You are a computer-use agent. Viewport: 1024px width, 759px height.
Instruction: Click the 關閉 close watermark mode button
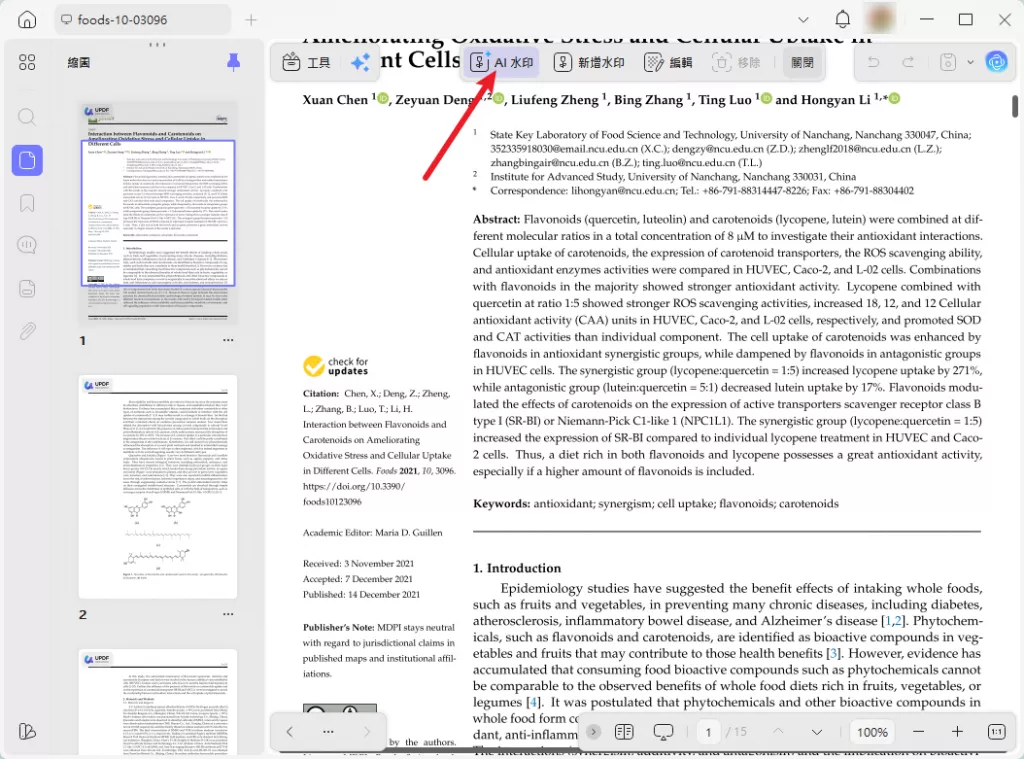click(802, 63)
